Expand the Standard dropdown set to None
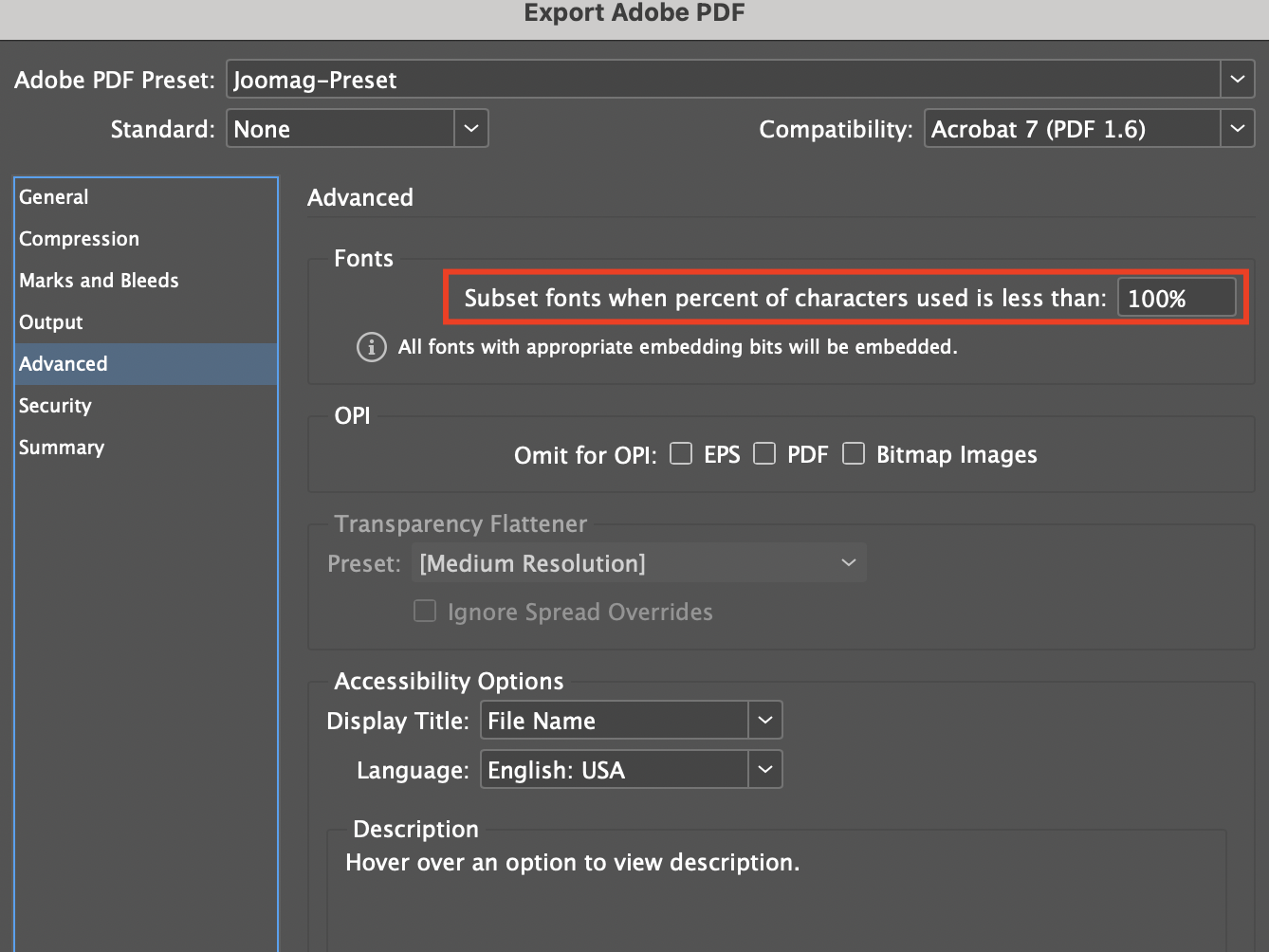The image size is (1269, 952). [470, 129]
